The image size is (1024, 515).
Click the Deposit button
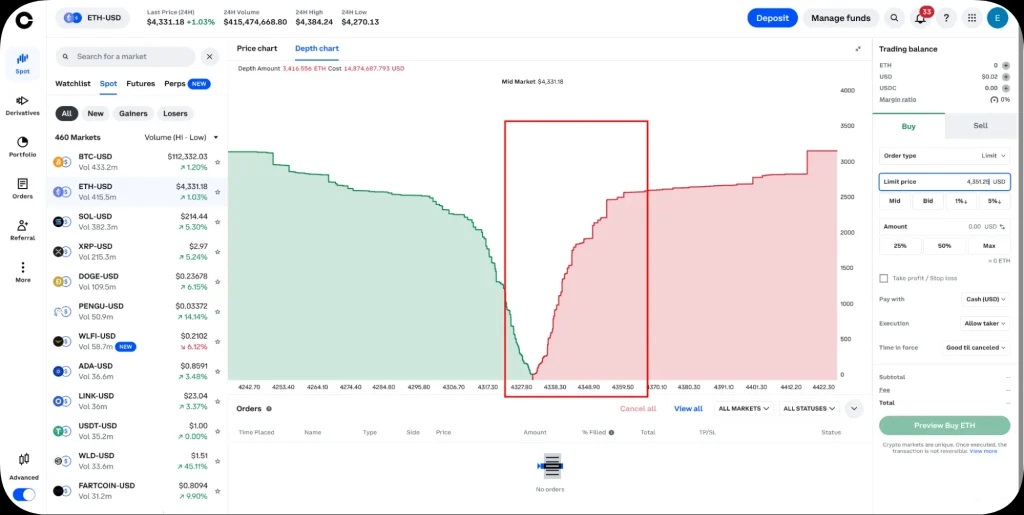772,18
